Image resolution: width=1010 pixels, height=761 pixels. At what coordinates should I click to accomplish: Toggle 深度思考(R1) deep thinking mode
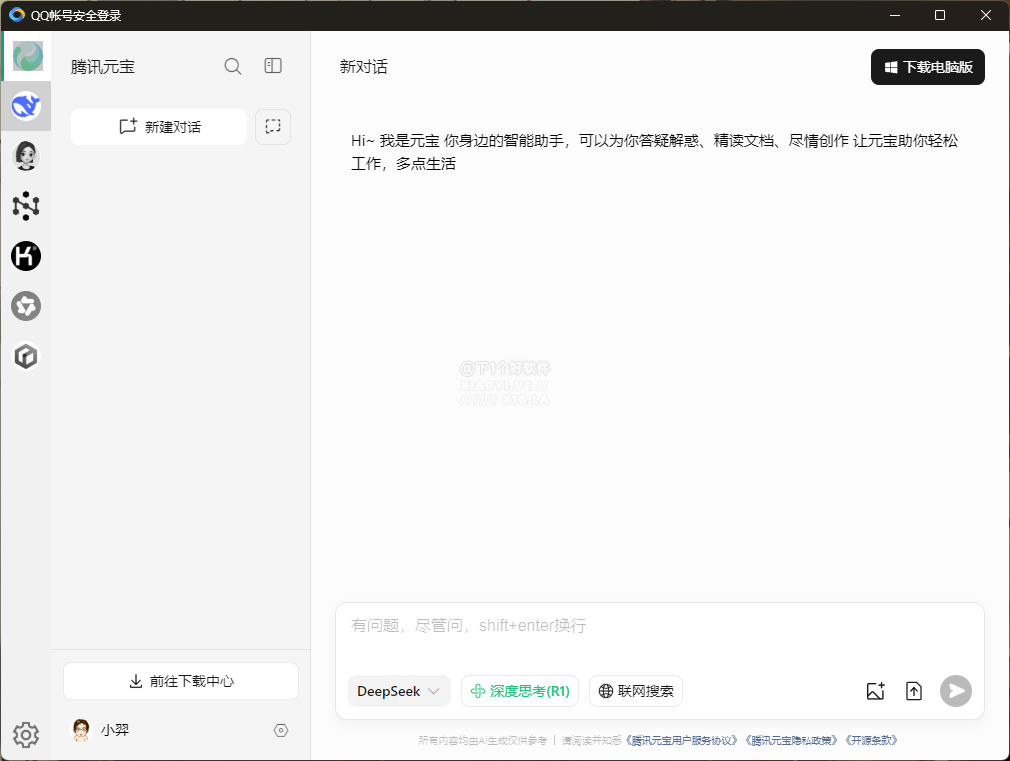[520, 691]
